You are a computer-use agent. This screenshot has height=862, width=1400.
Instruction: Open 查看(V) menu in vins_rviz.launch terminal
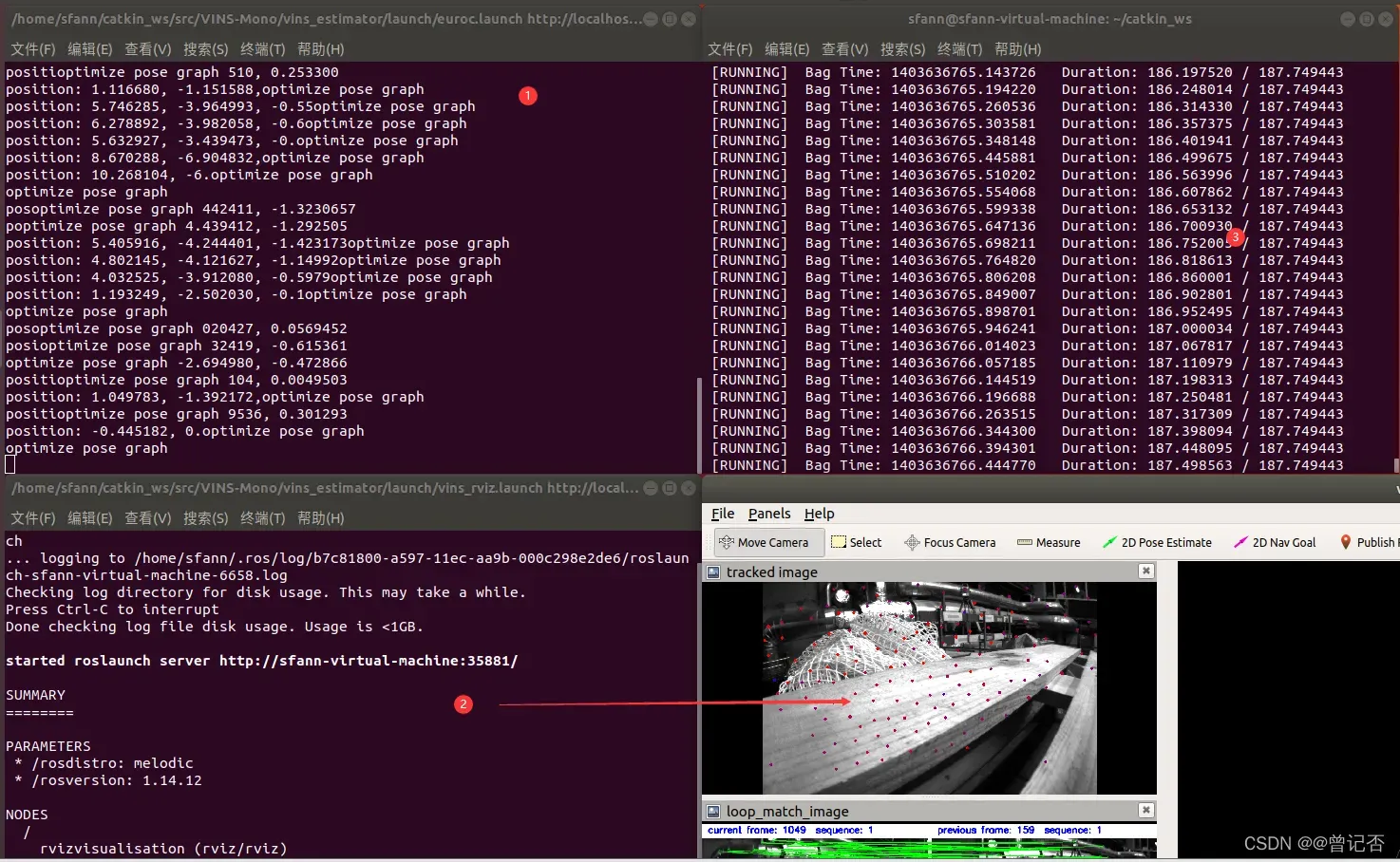[x=148, y=517]
